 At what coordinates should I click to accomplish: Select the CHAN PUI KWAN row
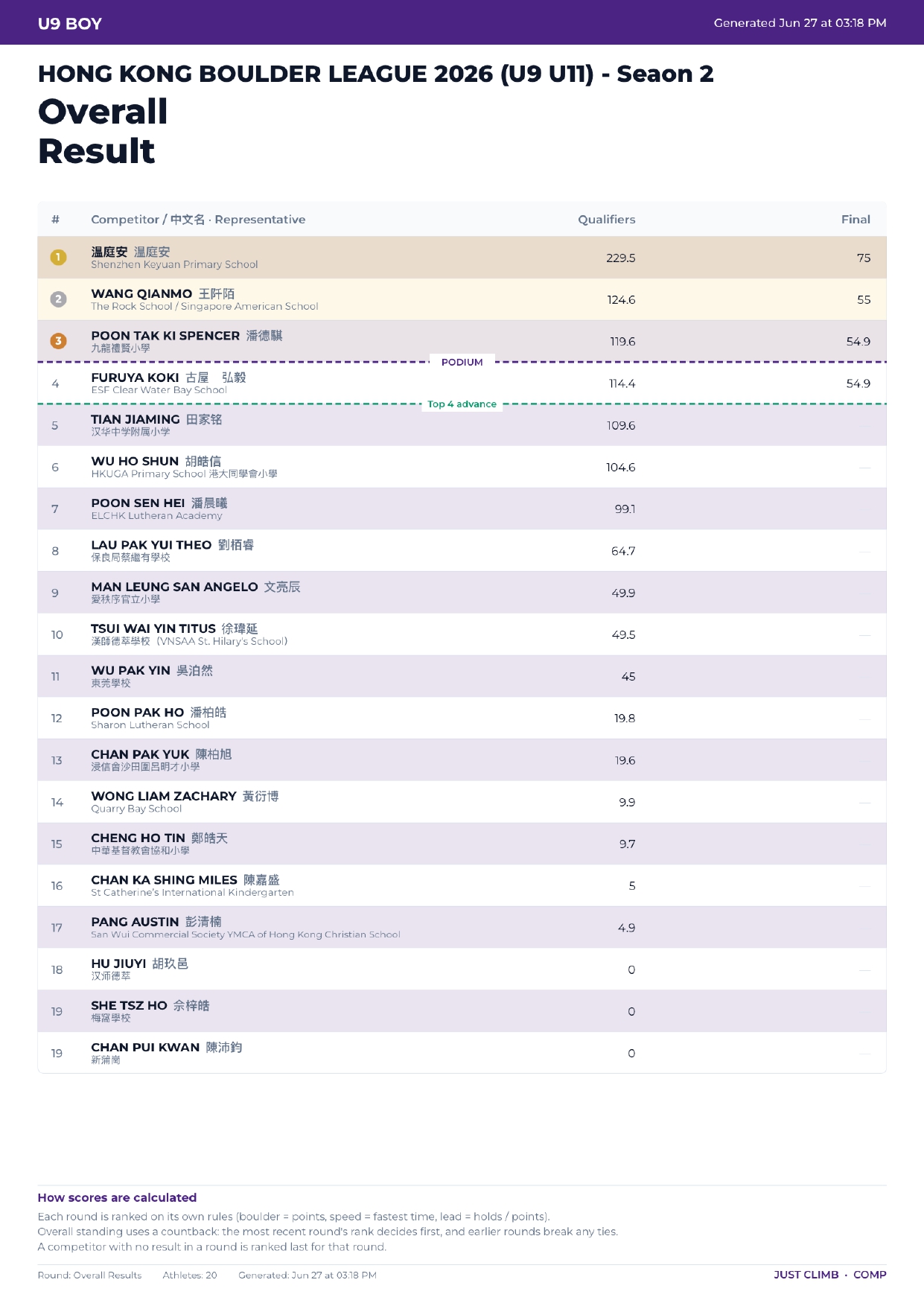click(x=462, y=1053)
